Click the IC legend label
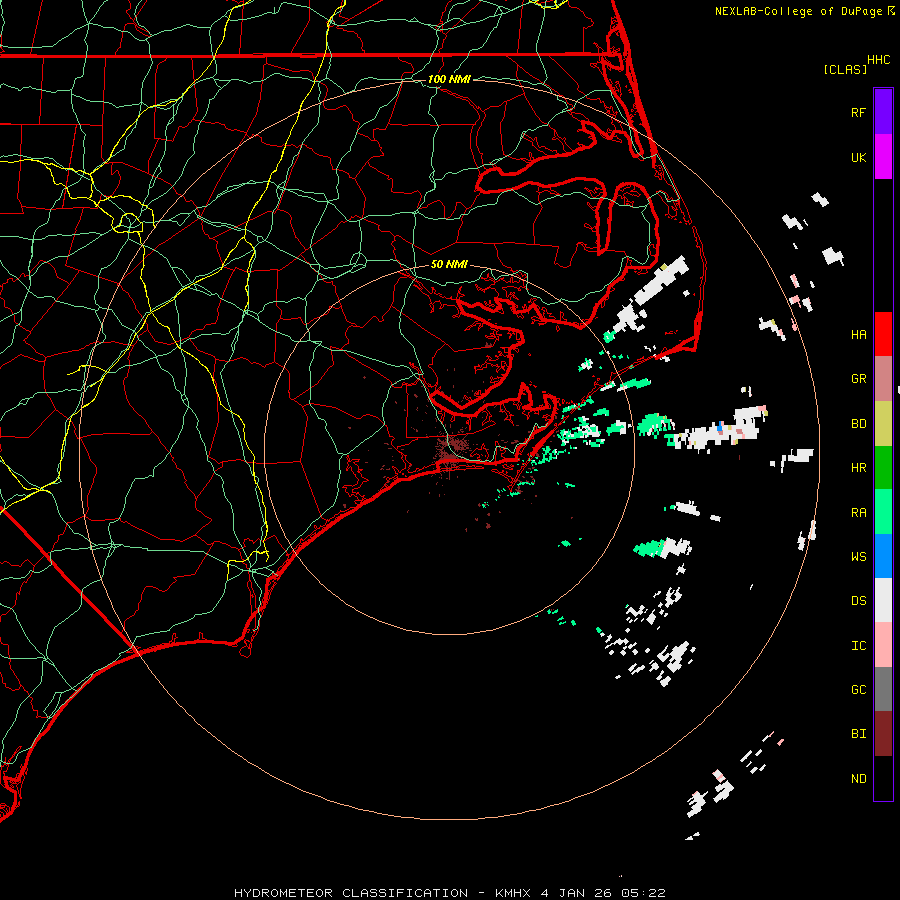Image resolution: width=900 pixels, height=900 pixels. [858, 645]
